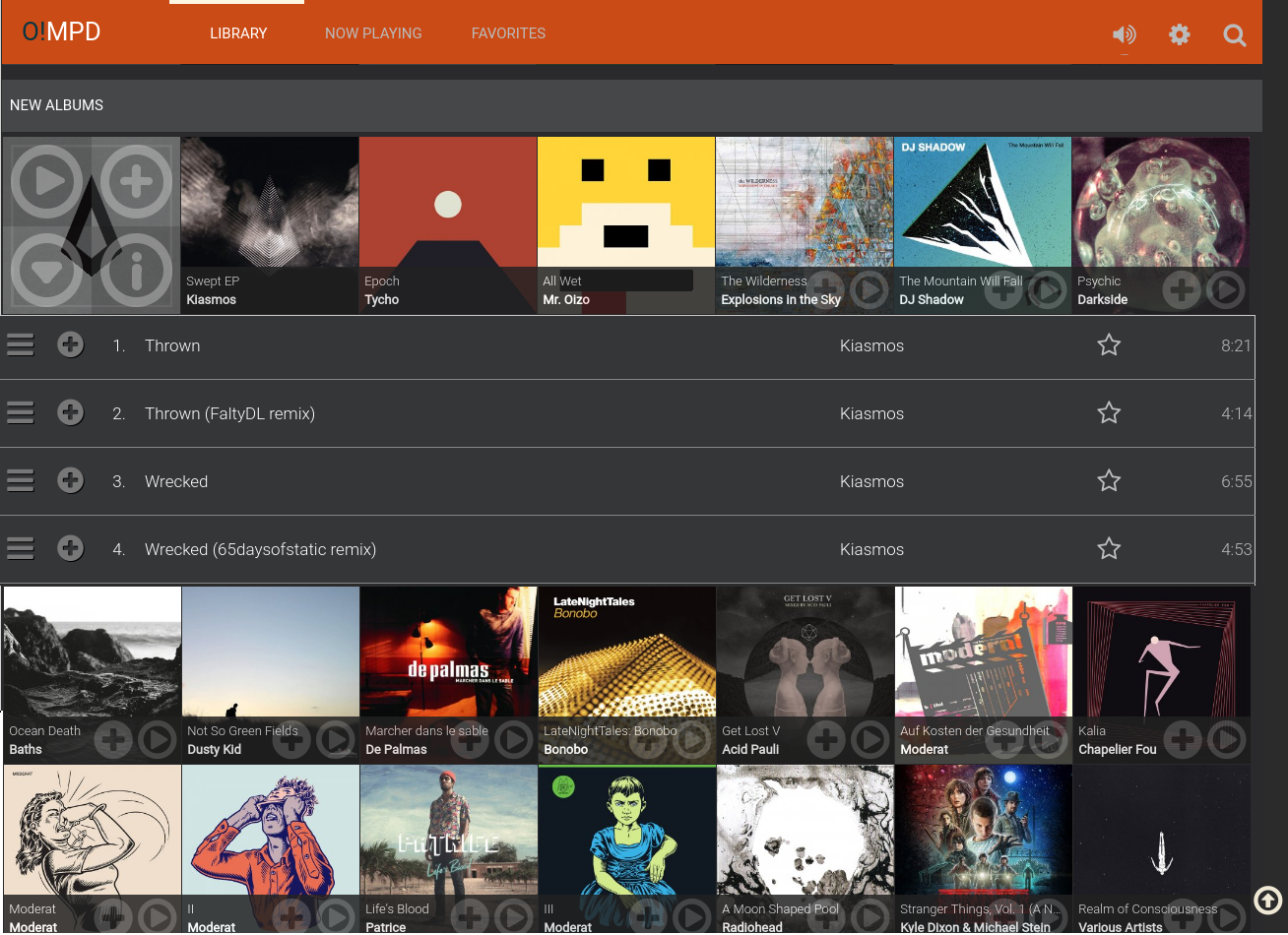The width and height of the screenshot is (1288, 935).
Task: Open settings gear icon
Action: click(x=1180, y=35)
